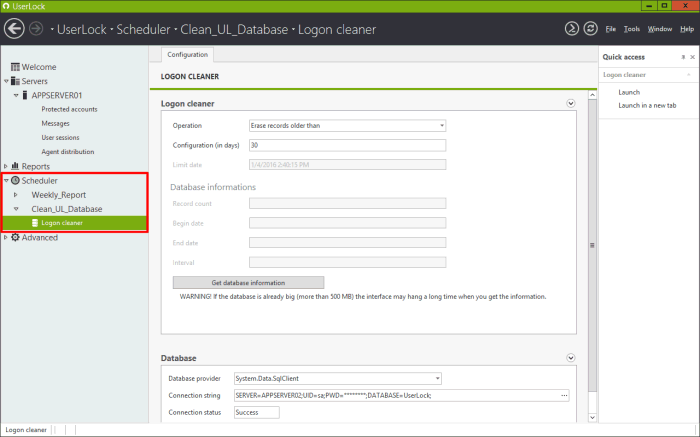Click the Logon cleaner status bar tab
The width and height of the screenshot is (700, 437).
coord(26,430)
